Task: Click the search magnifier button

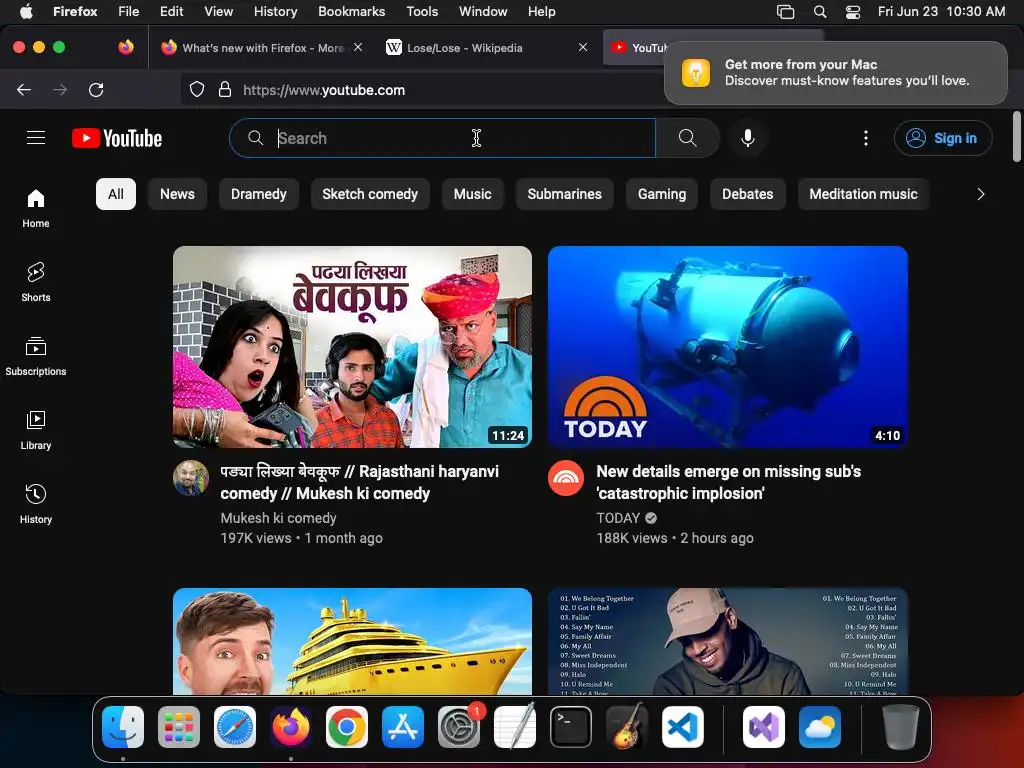Action: click(x=687, y=138)
